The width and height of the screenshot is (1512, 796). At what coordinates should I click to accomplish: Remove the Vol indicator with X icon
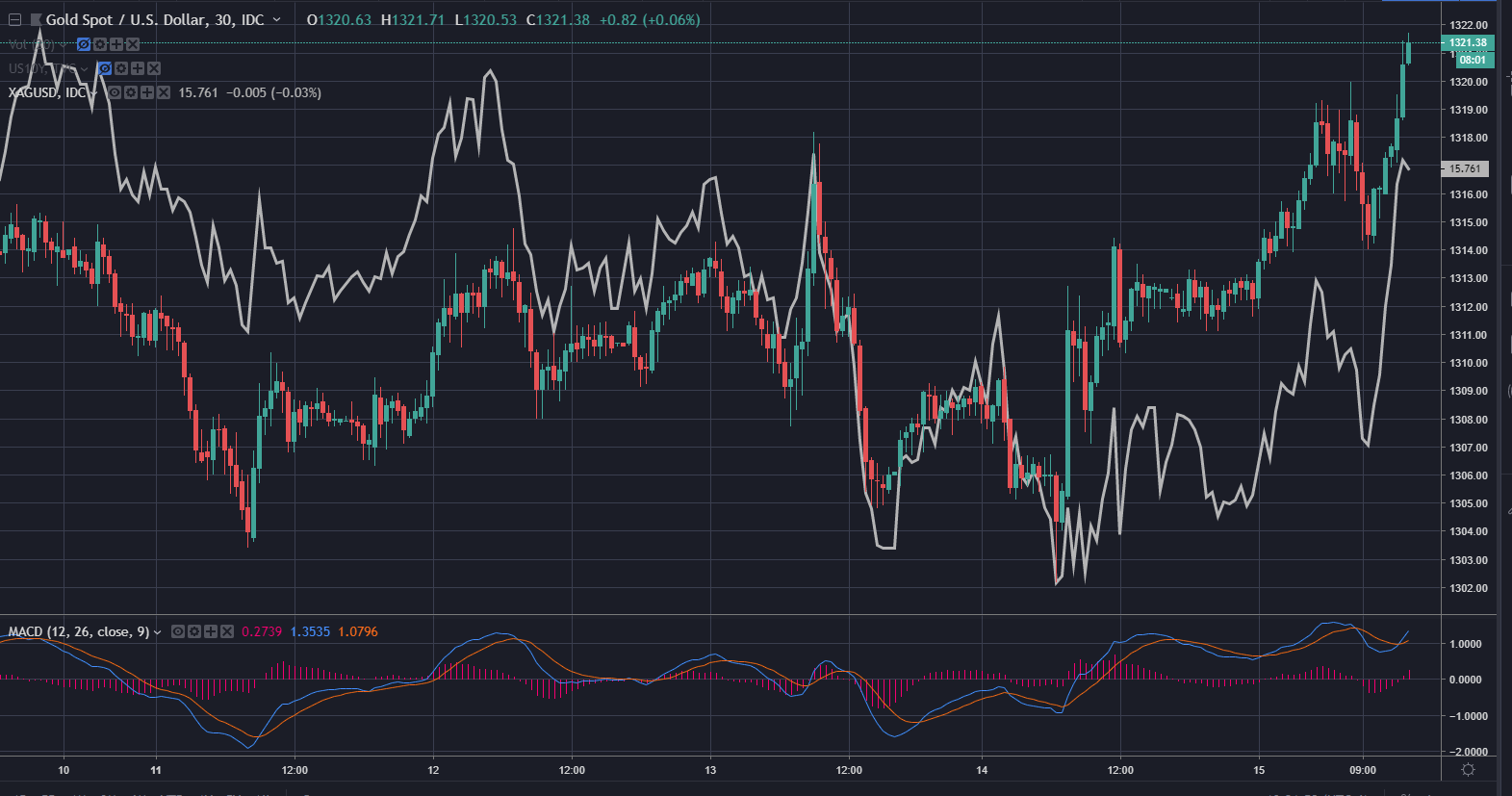pyautogui.click(x=133, y=44)
